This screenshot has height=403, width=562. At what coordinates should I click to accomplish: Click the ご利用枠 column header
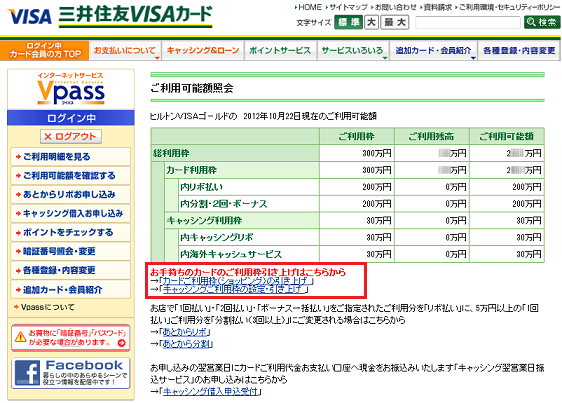pyautogui.click(x=357, y=137)
